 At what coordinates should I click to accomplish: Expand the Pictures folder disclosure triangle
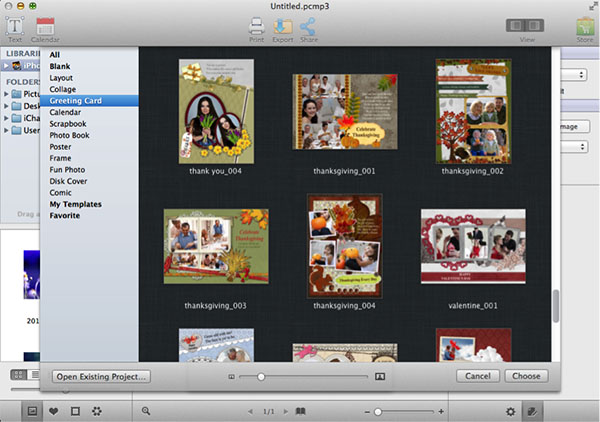point(7,93)
